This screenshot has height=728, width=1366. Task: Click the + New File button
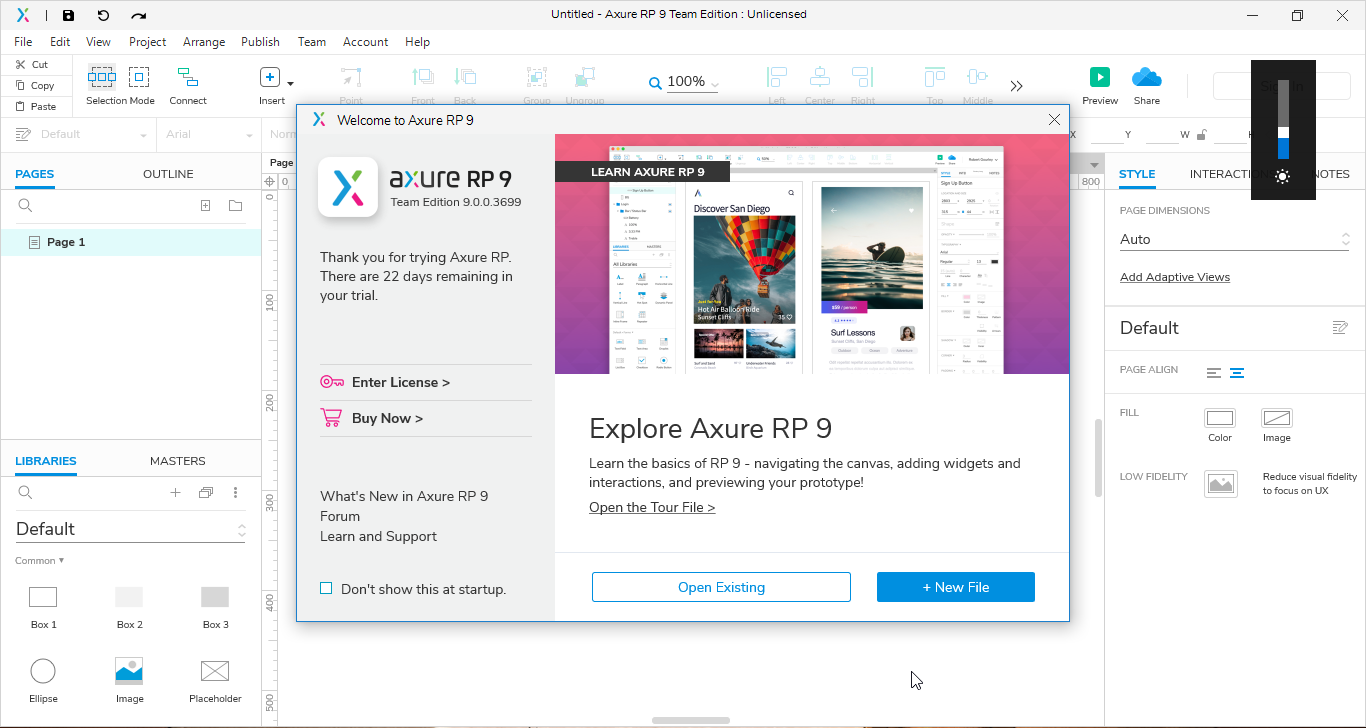pos(956,587)
